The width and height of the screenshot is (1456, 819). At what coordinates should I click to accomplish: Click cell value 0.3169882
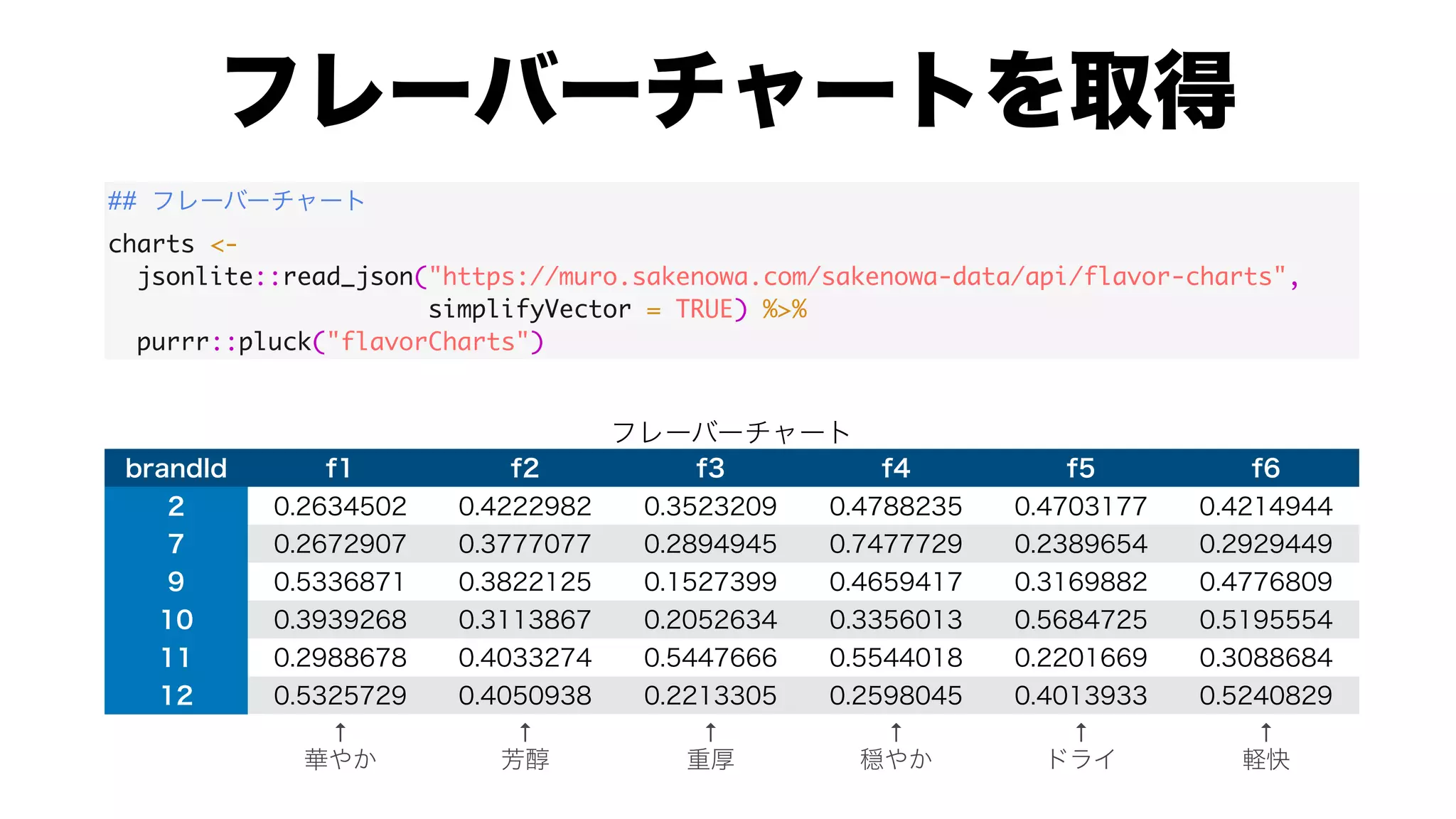(1081, 582)
